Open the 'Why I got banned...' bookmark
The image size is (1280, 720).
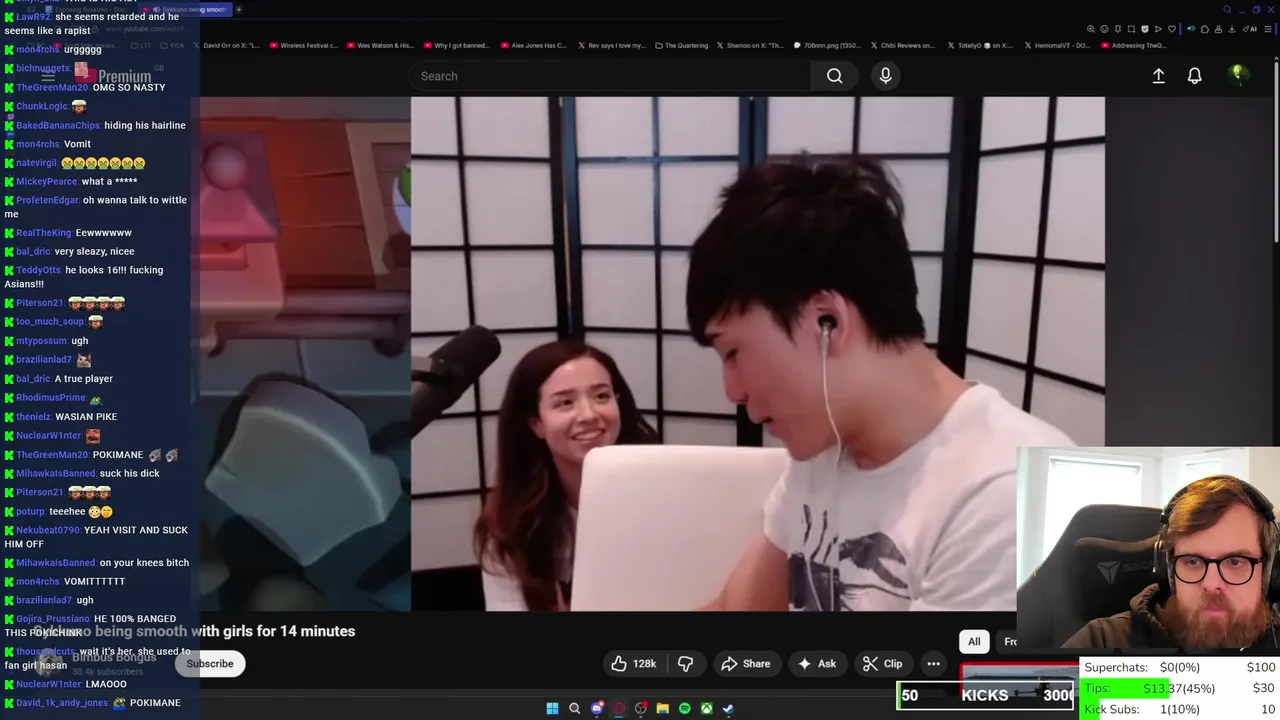[x=458, y=45]
